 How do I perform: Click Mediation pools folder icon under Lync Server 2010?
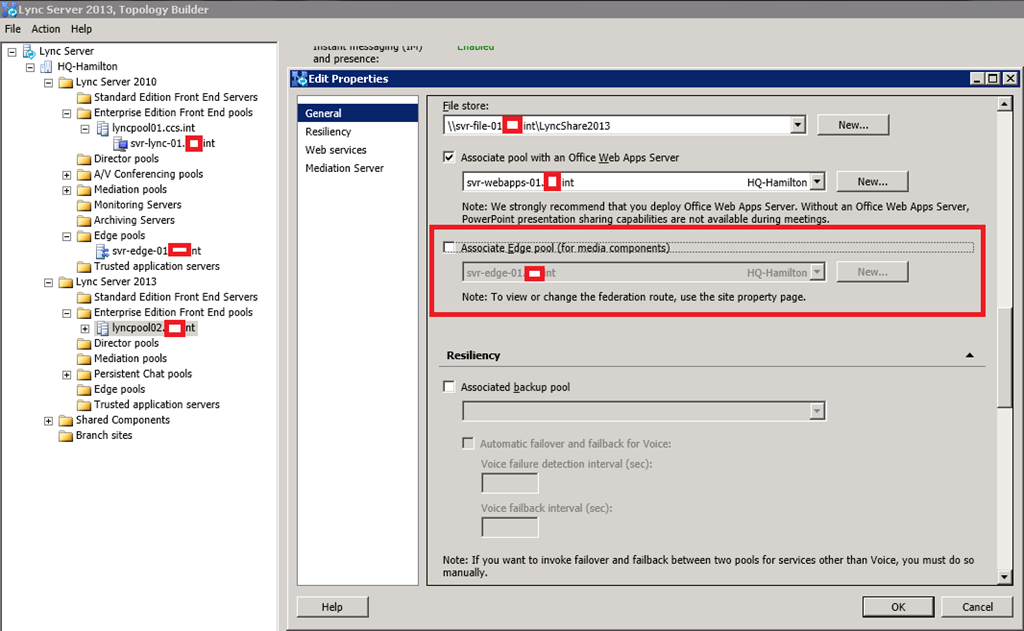coord(84,189)
